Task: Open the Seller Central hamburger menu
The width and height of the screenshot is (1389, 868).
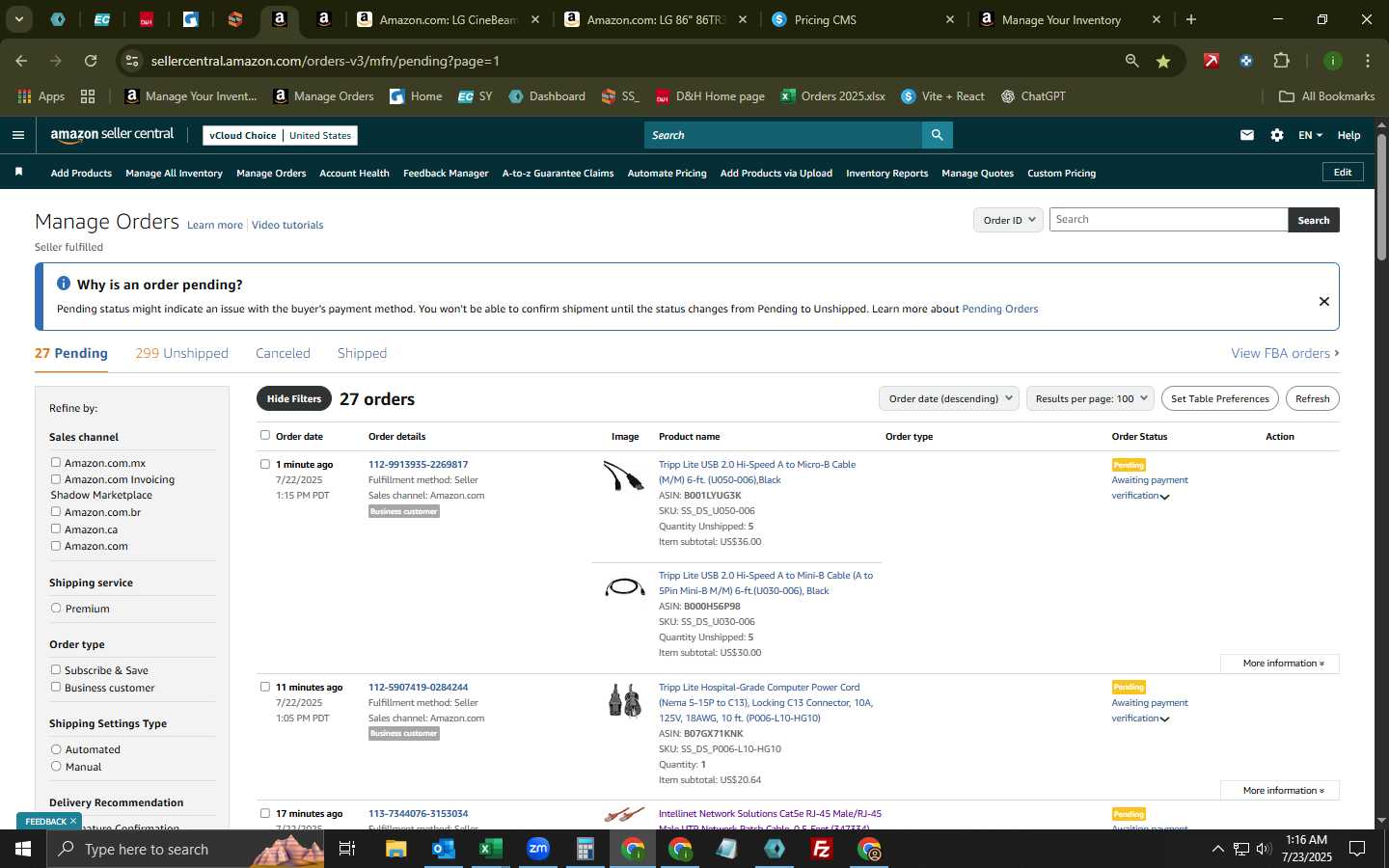Action: (17, 135)
